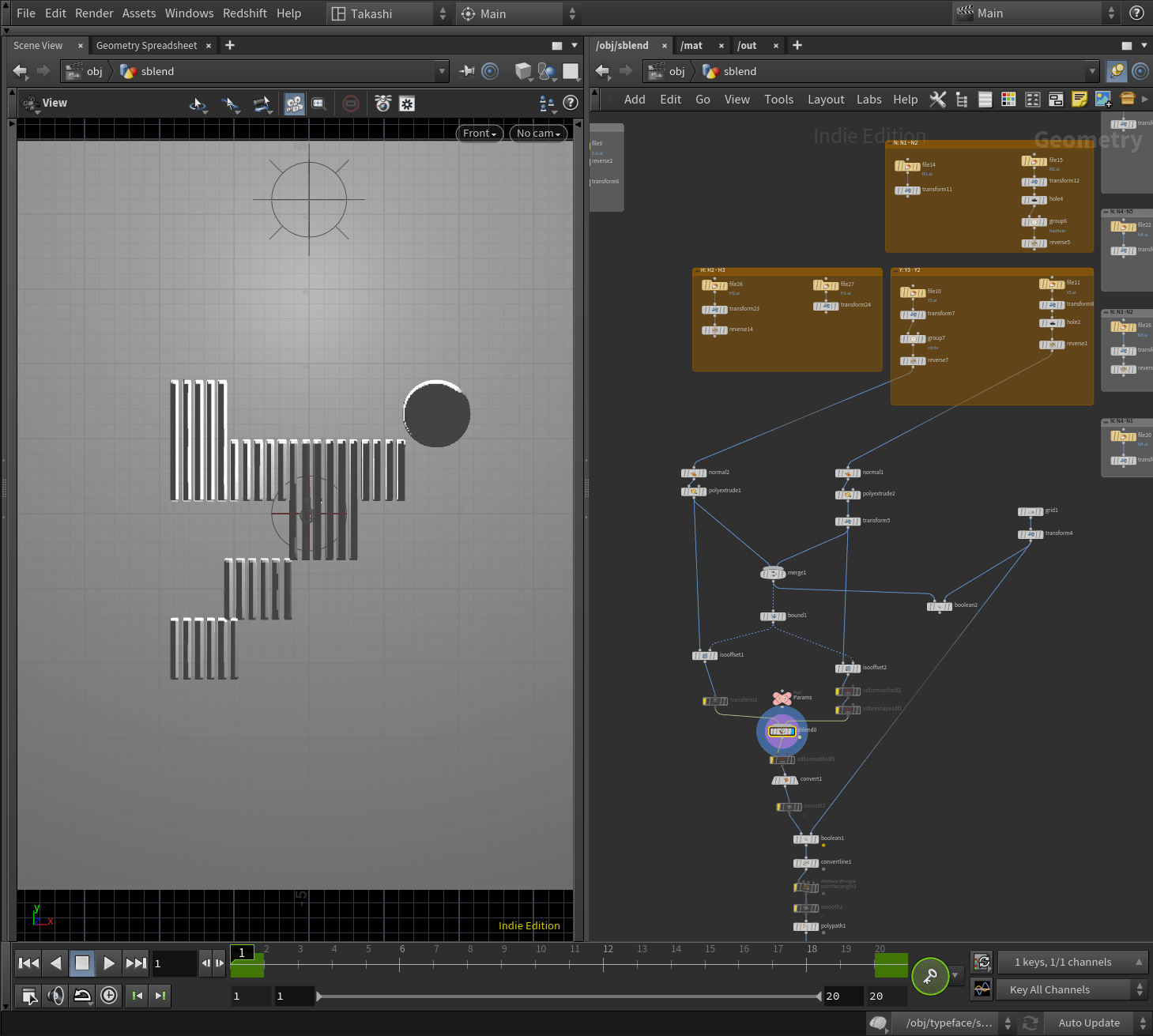Viewport: 1153px width, 1036px height.
Task: Switch to the Geometry Spreadsheet tab
Action: [146, 46]
